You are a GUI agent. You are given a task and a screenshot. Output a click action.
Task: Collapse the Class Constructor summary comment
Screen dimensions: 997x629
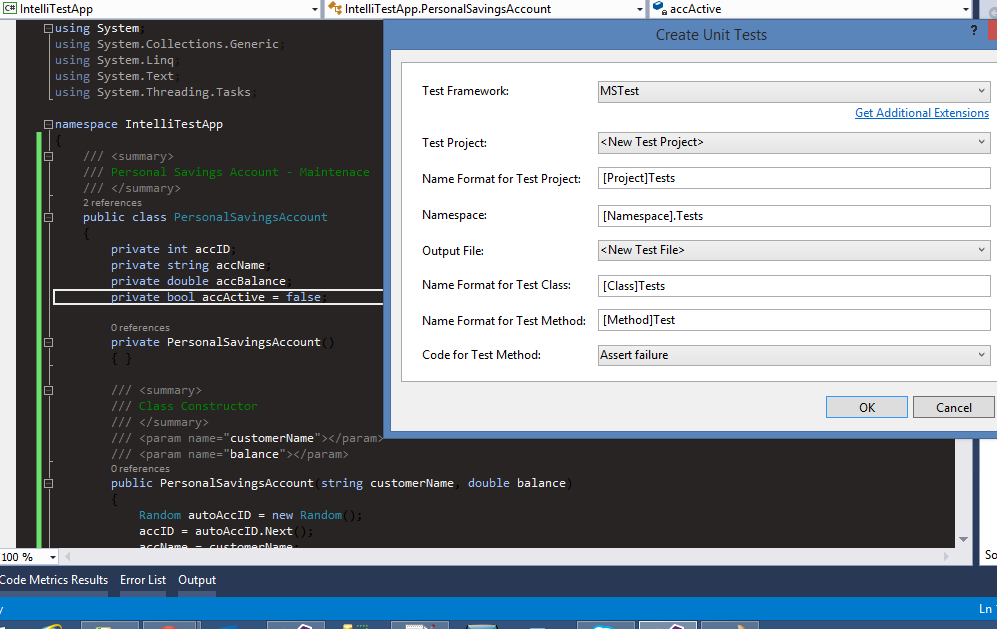(48, 391)
